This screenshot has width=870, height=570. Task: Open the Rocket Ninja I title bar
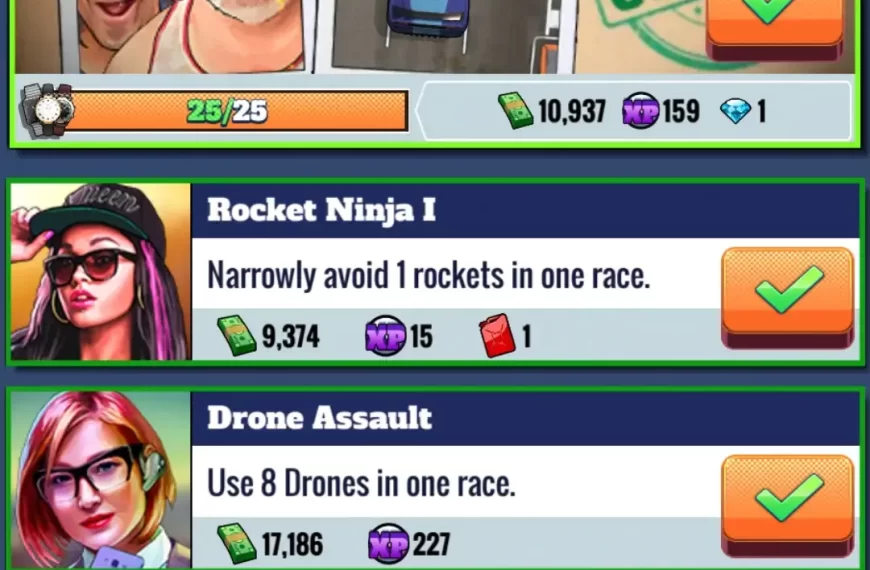coord(525,211)
